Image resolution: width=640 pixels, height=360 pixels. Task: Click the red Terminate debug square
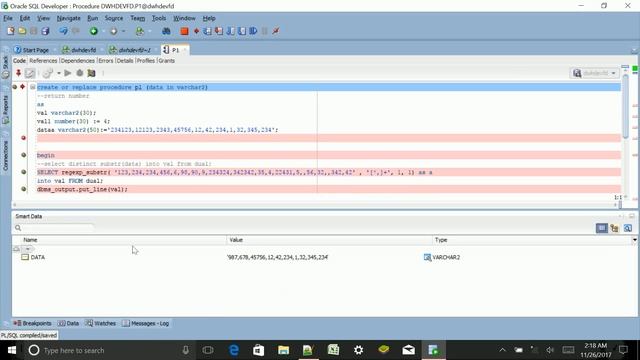pos(184,31)
